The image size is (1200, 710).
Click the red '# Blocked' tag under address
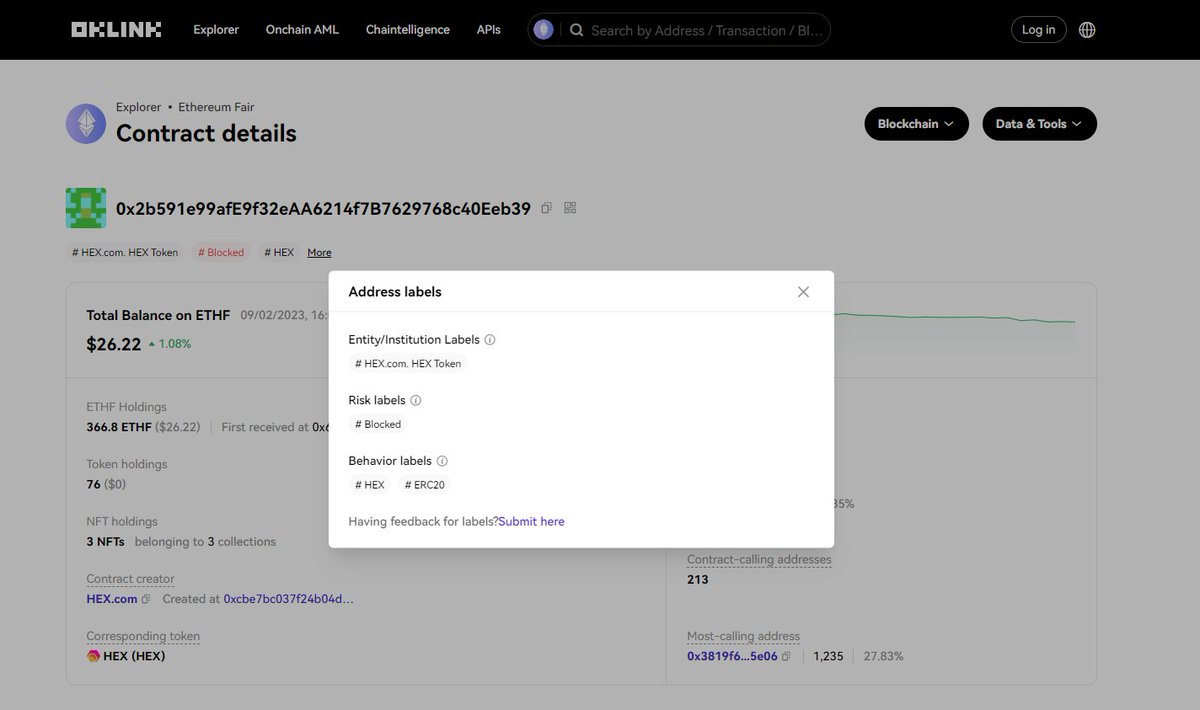point(221,252)
